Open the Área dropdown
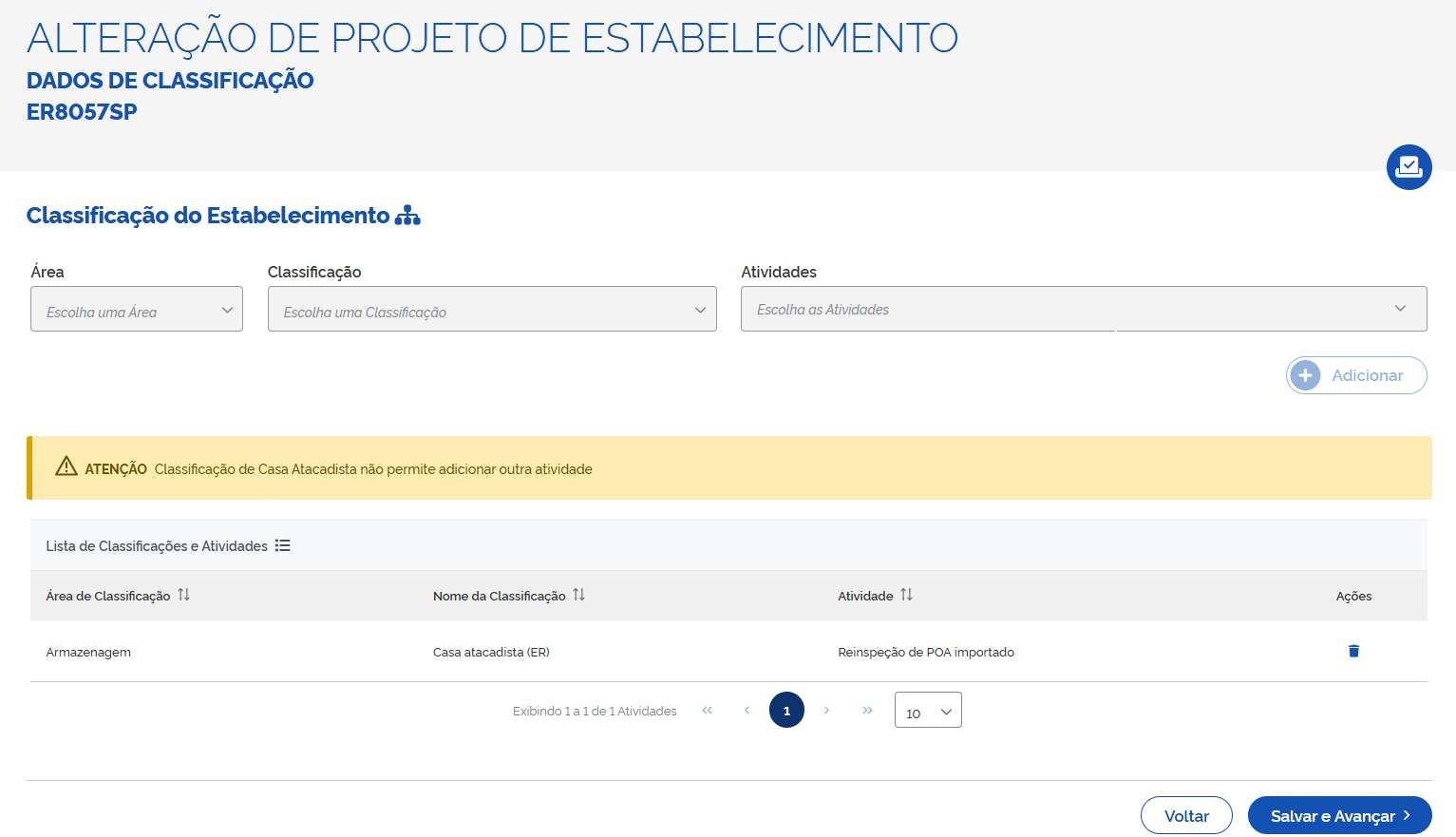The height and width of the screenshot is (837, 1456). click(x=137, y=310)
